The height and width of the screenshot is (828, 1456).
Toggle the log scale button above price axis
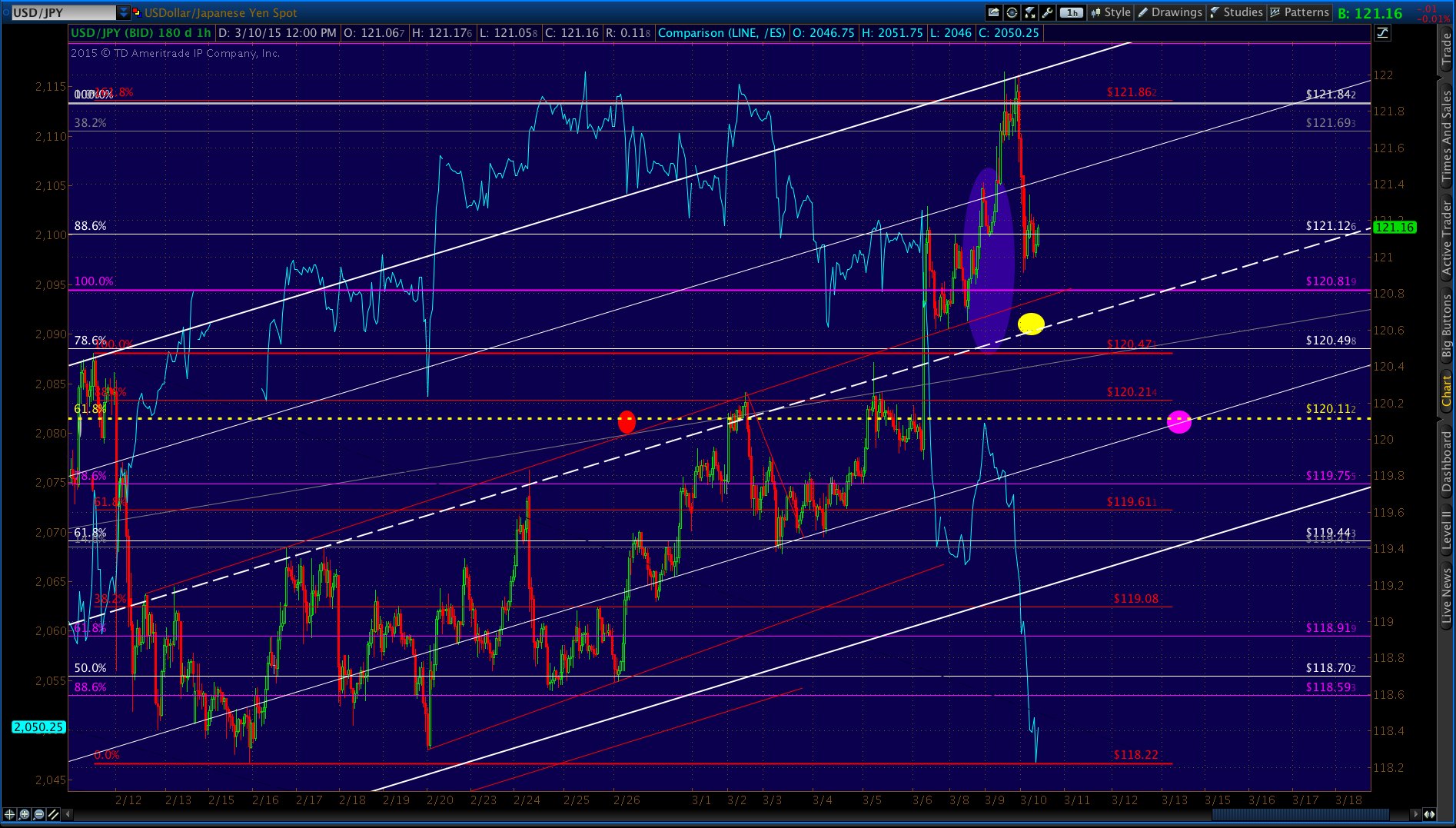(x=1382, y=32)
